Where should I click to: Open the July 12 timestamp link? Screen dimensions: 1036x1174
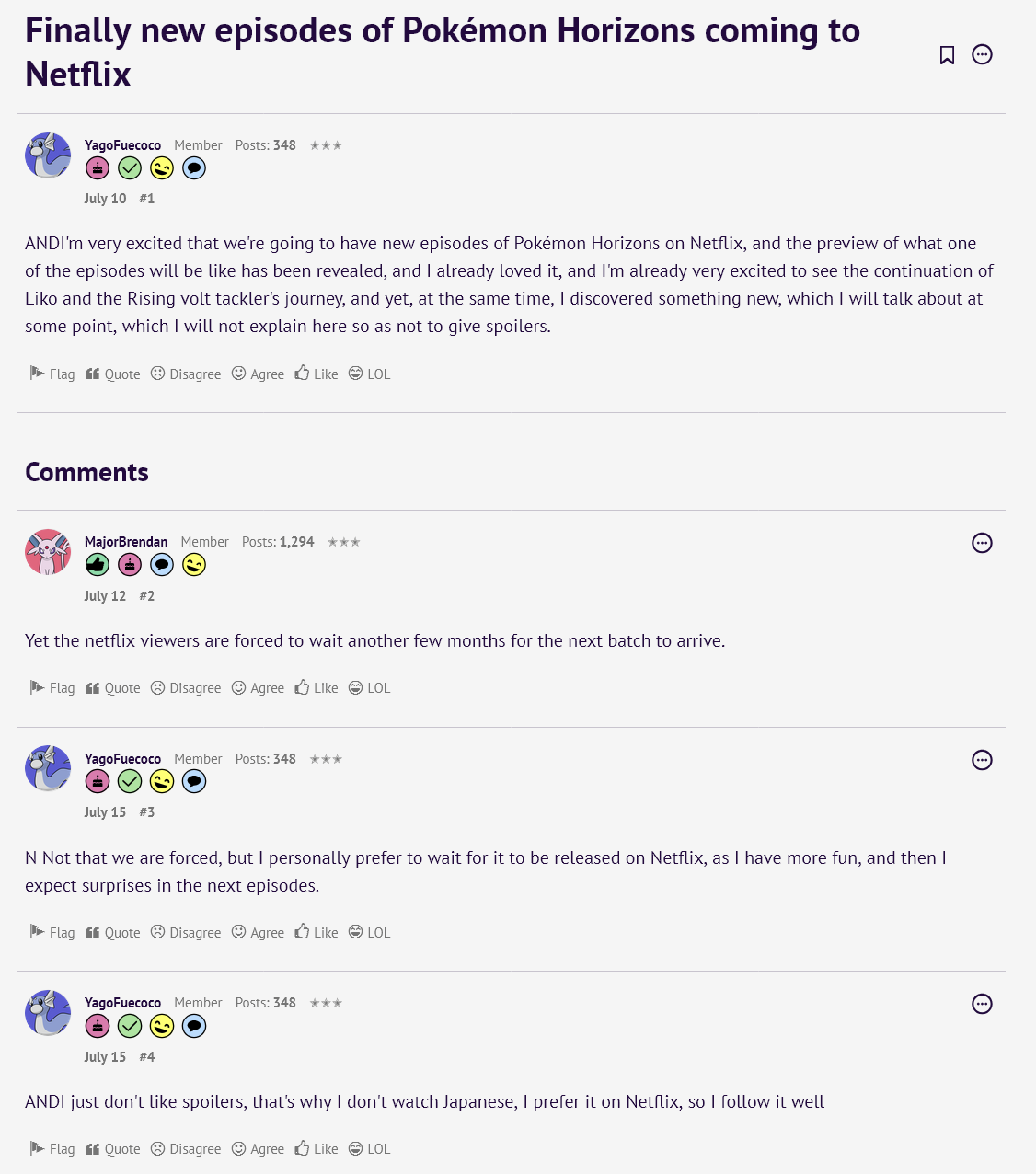point(105,596)
